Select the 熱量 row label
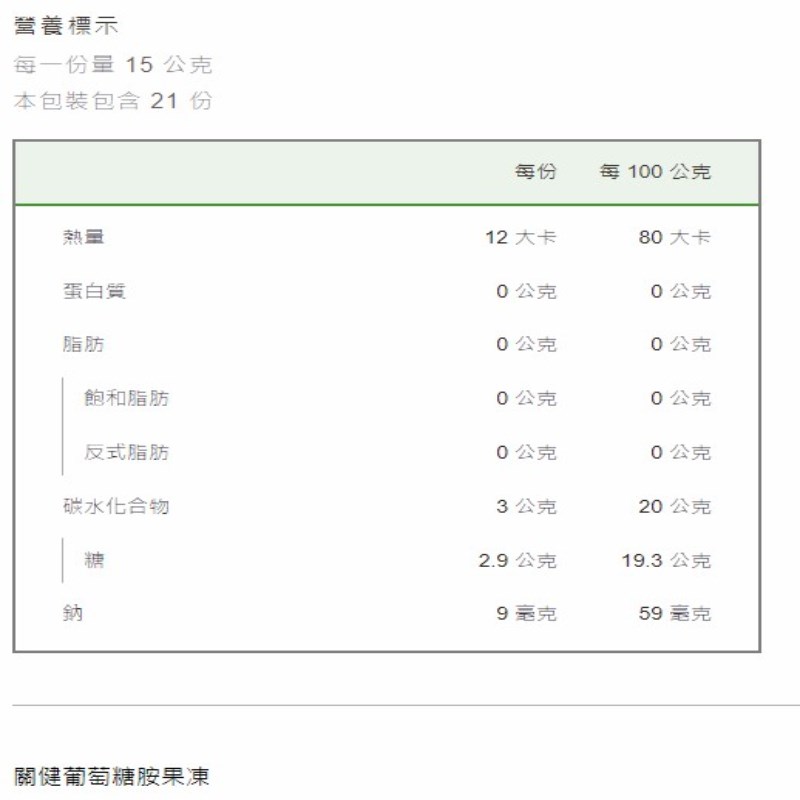Viewport: 800px width, 800px height. tap(83, 237)
